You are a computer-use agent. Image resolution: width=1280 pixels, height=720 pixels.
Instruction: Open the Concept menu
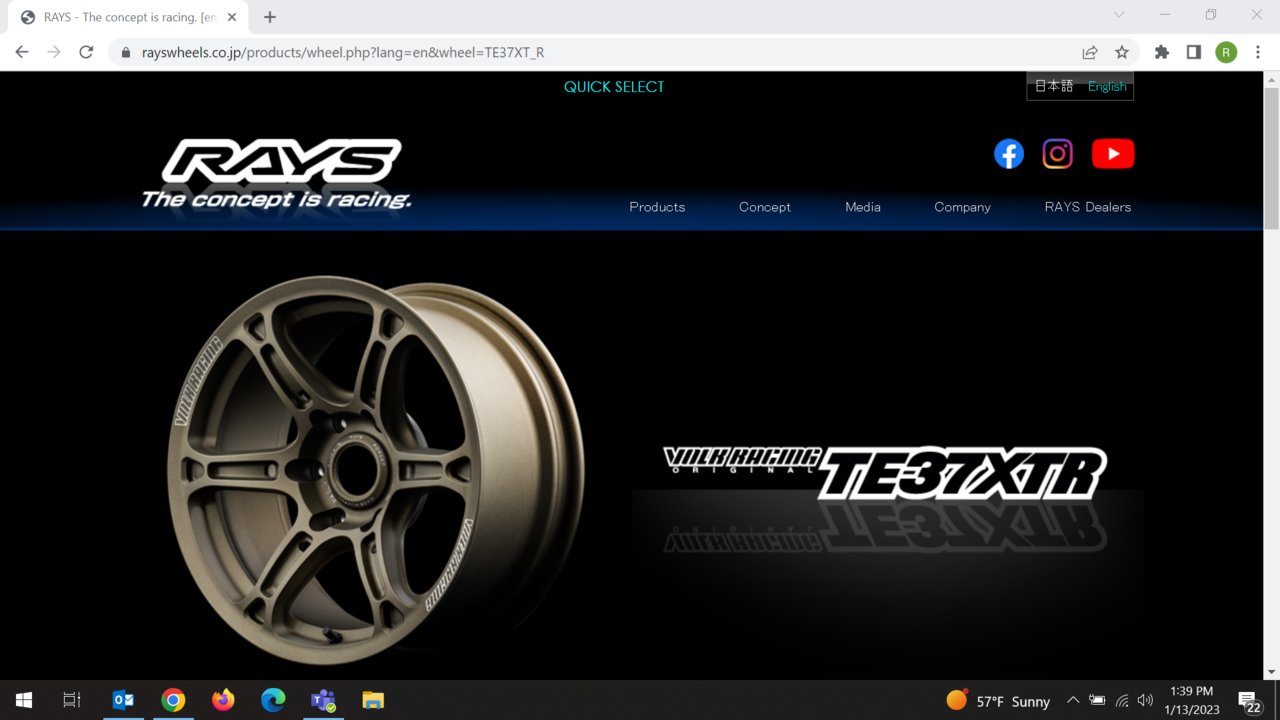pos(765,207)
